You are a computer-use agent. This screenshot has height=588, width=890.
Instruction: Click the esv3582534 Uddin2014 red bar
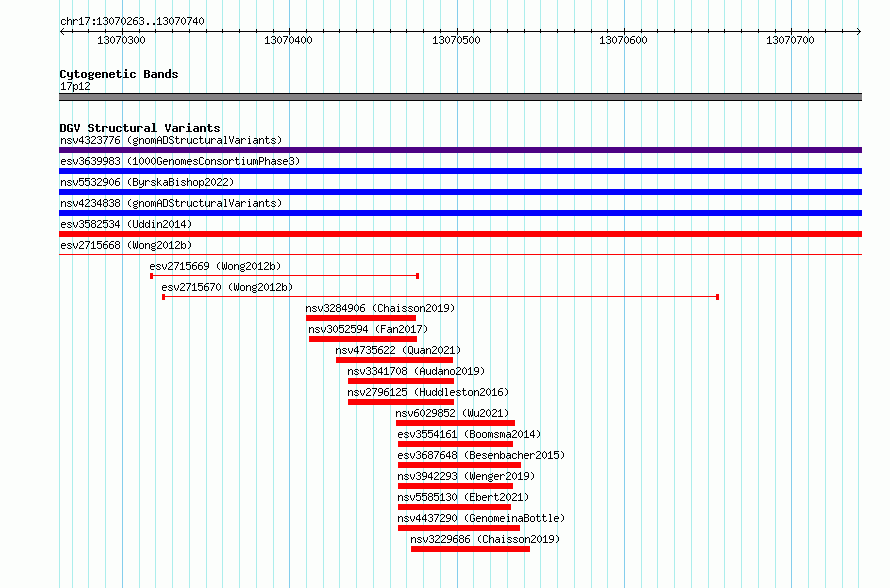pyautogui.click(x=460, y=234)
